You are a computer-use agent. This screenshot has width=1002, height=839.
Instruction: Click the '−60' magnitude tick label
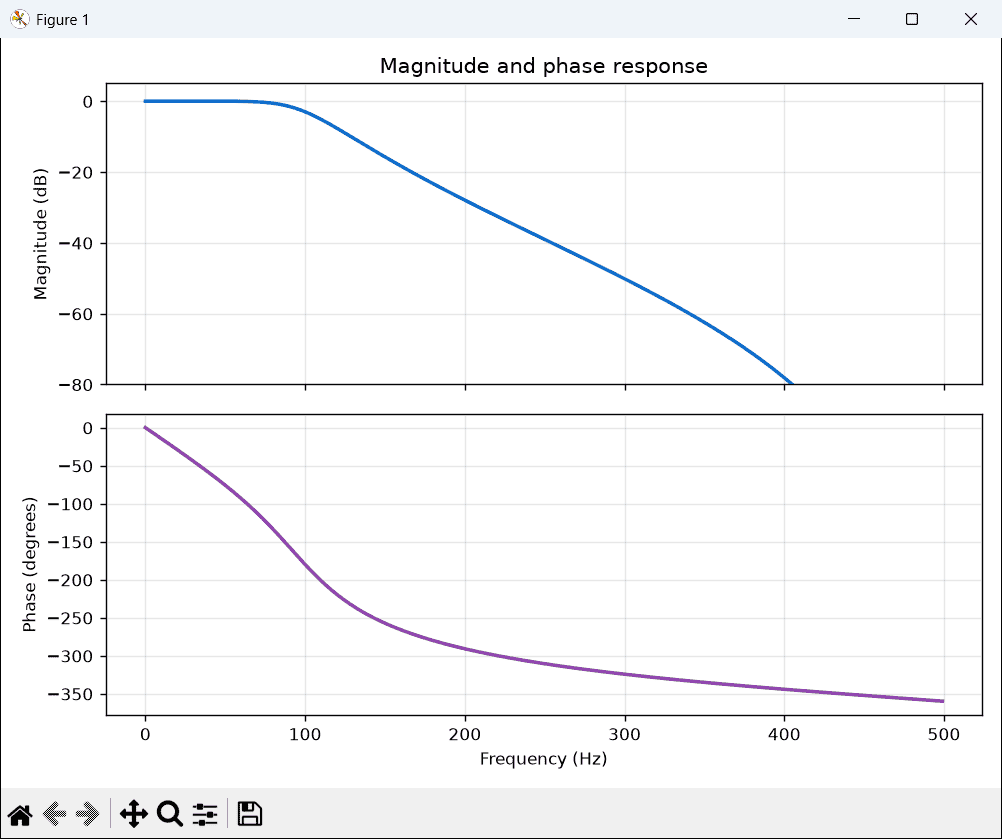[x=75, y=314]
